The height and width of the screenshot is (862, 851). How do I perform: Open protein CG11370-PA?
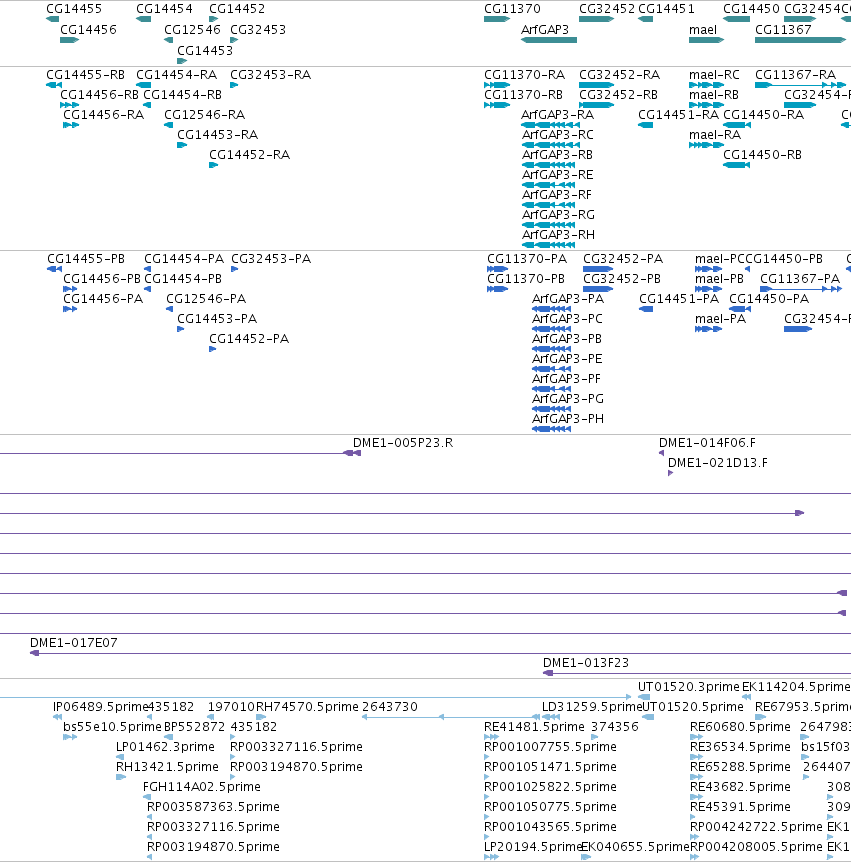(498, 269)
